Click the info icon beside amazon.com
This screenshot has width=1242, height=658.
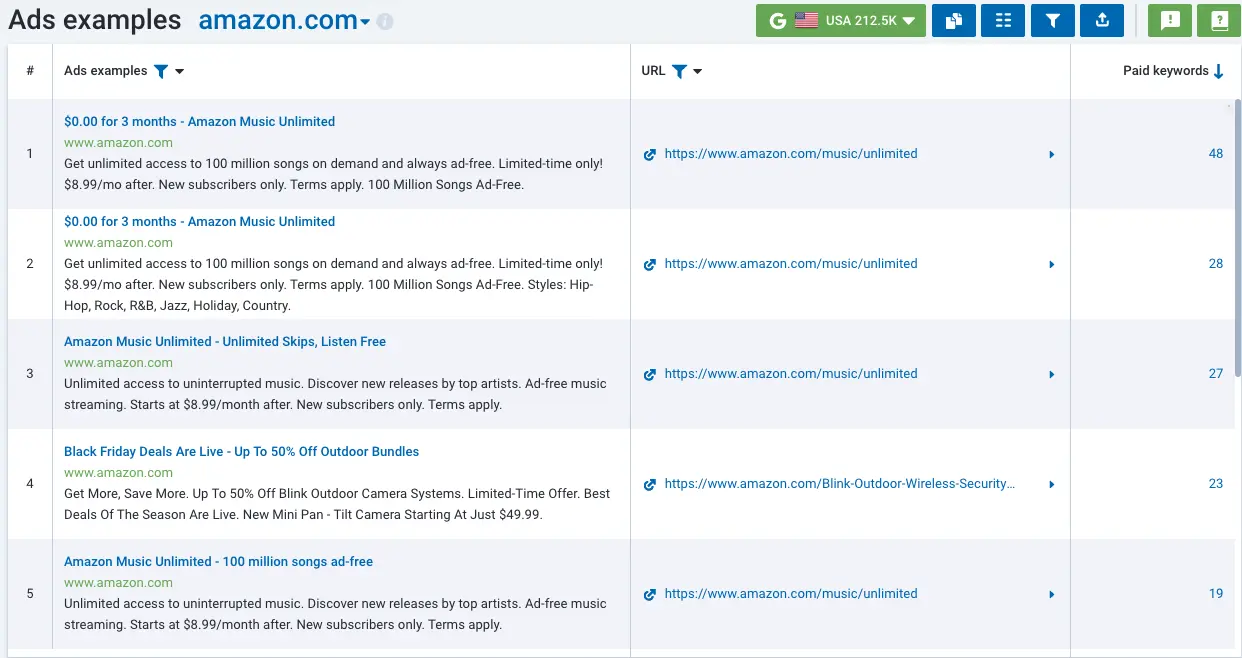(385, 20)
